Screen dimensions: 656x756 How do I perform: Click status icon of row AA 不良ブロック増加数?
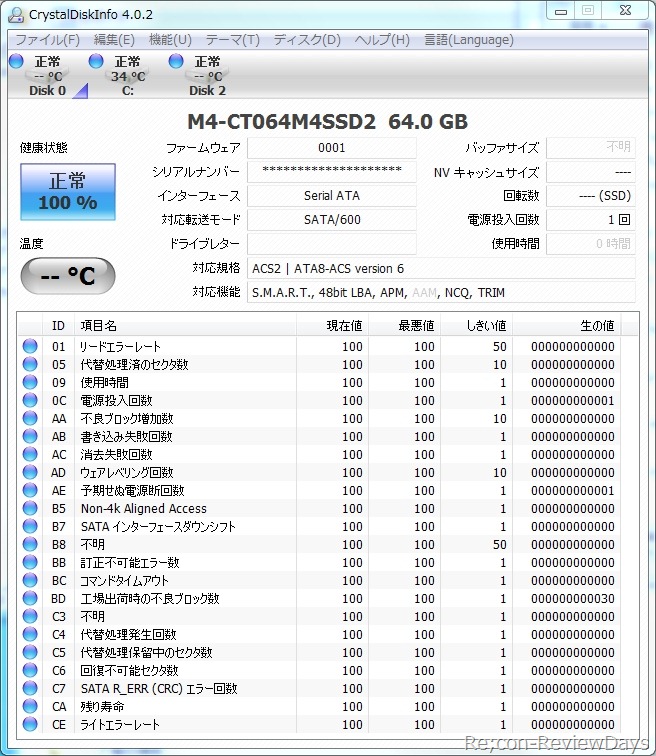(30, 418)
